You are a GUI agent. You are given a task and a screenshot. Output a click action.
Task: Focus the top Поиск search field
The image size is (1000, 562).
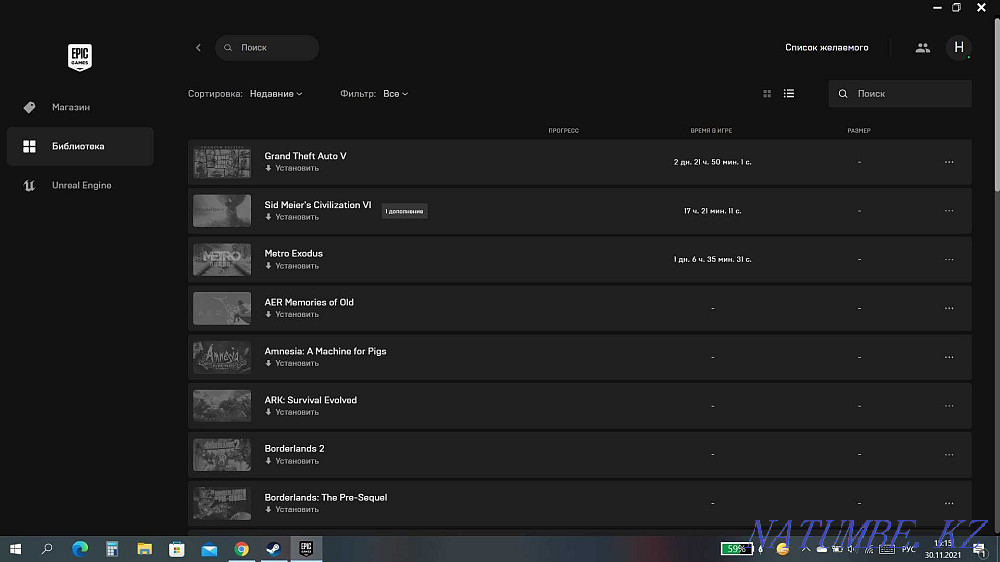coord(267,48)
